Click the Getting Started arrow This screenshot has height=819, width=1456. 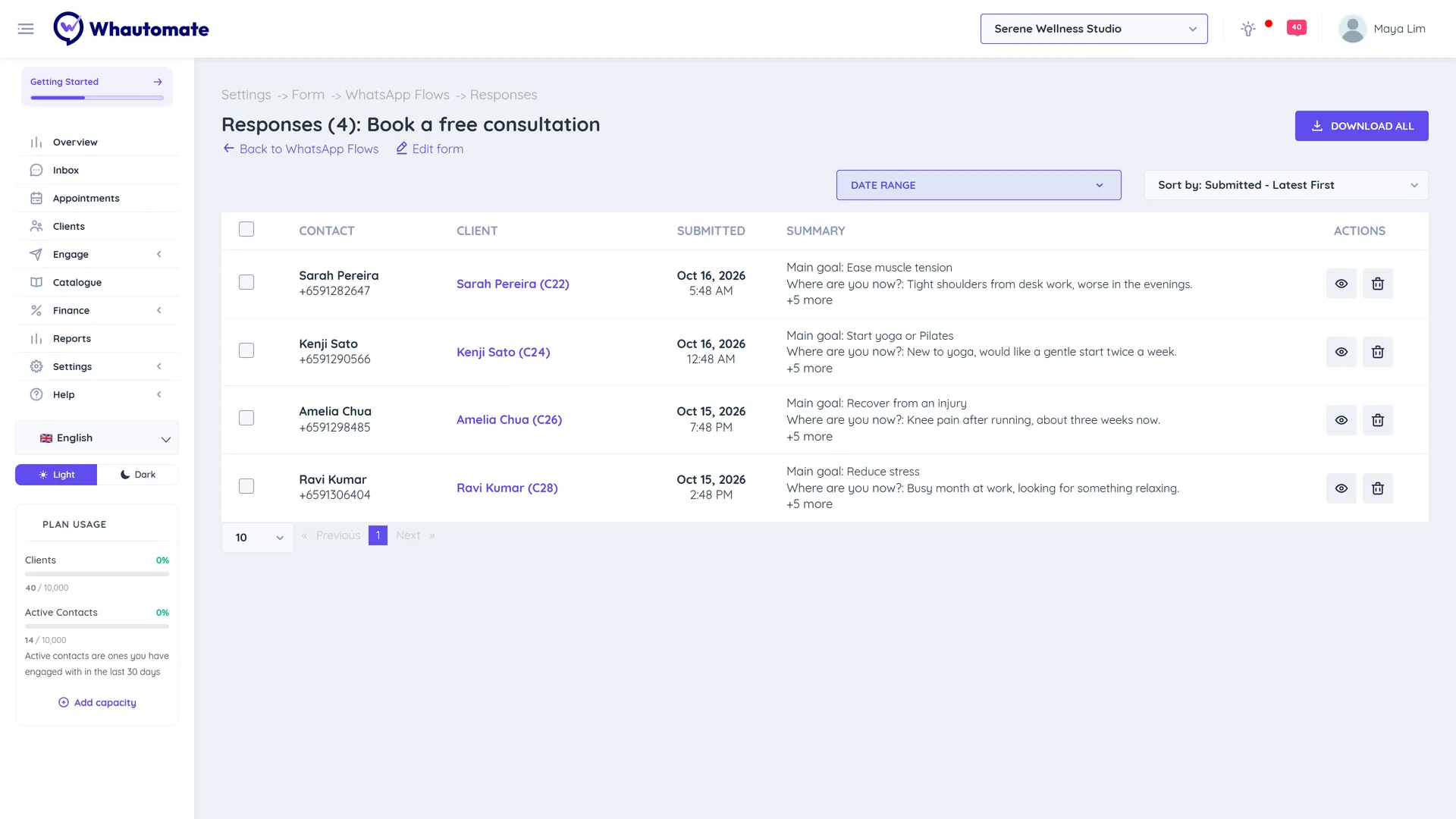click(x=158, y=82)
